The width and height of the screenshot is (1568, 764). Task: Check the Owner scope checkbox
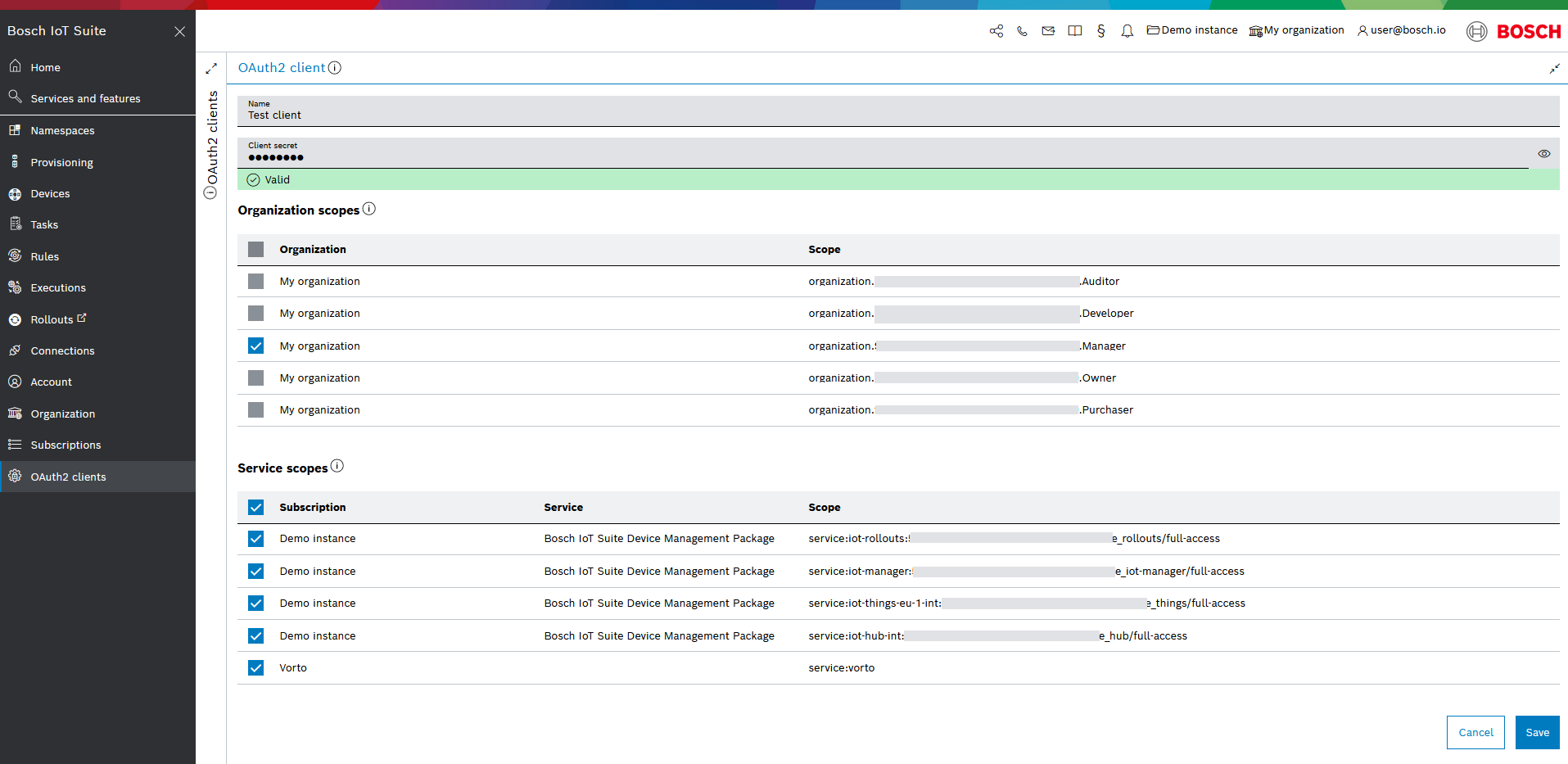pyautogui.click(x=256, y=377)
